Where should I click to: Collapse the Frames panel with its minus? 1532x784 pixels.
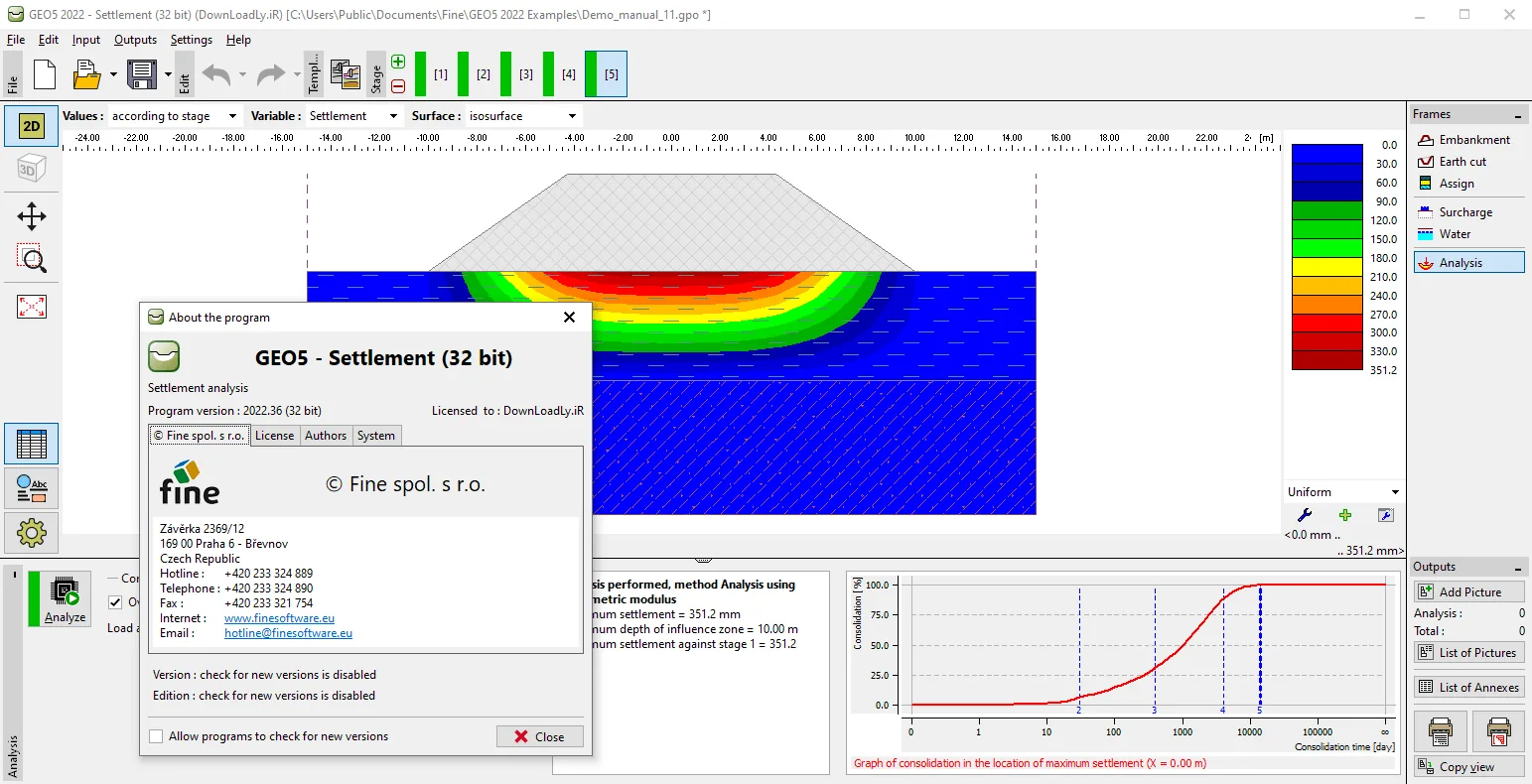click(1518, 115)
